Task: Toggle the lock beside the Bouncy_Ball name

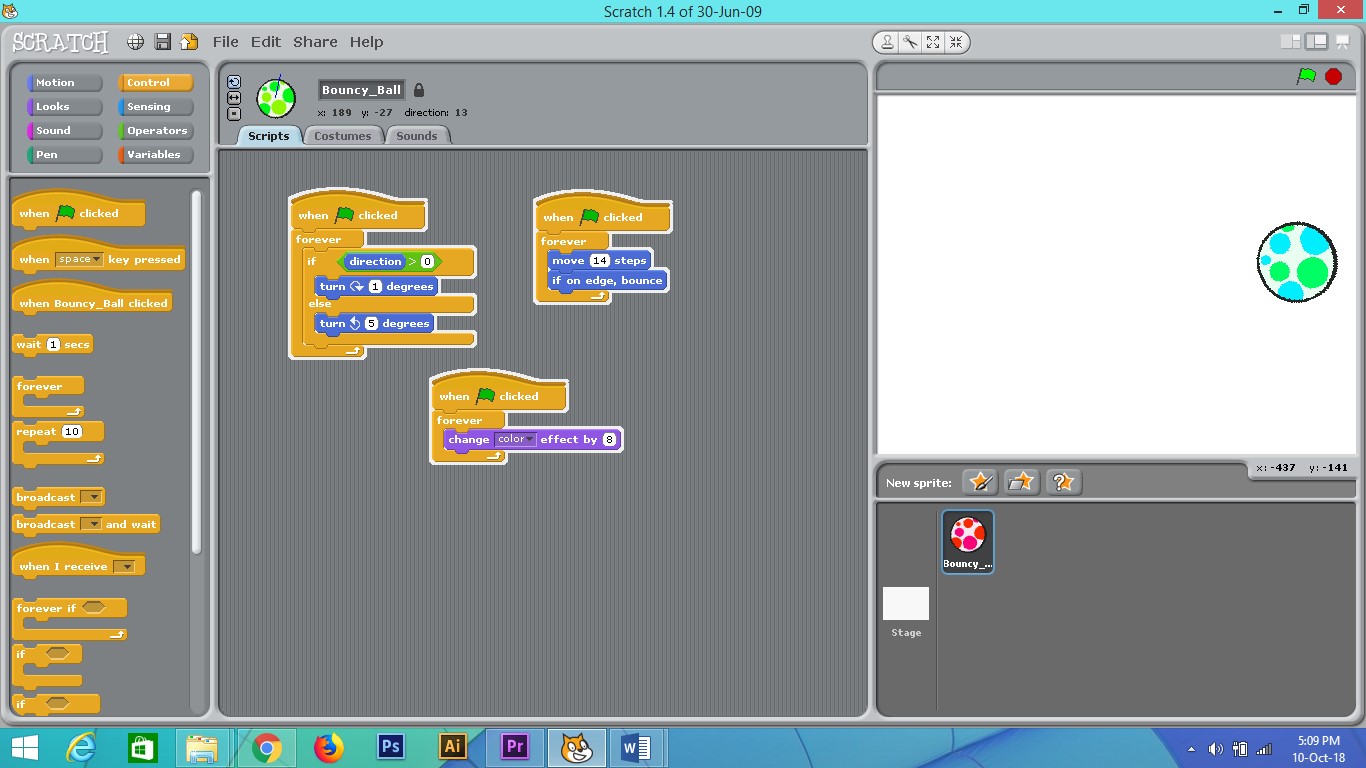Action: [419, 89]
